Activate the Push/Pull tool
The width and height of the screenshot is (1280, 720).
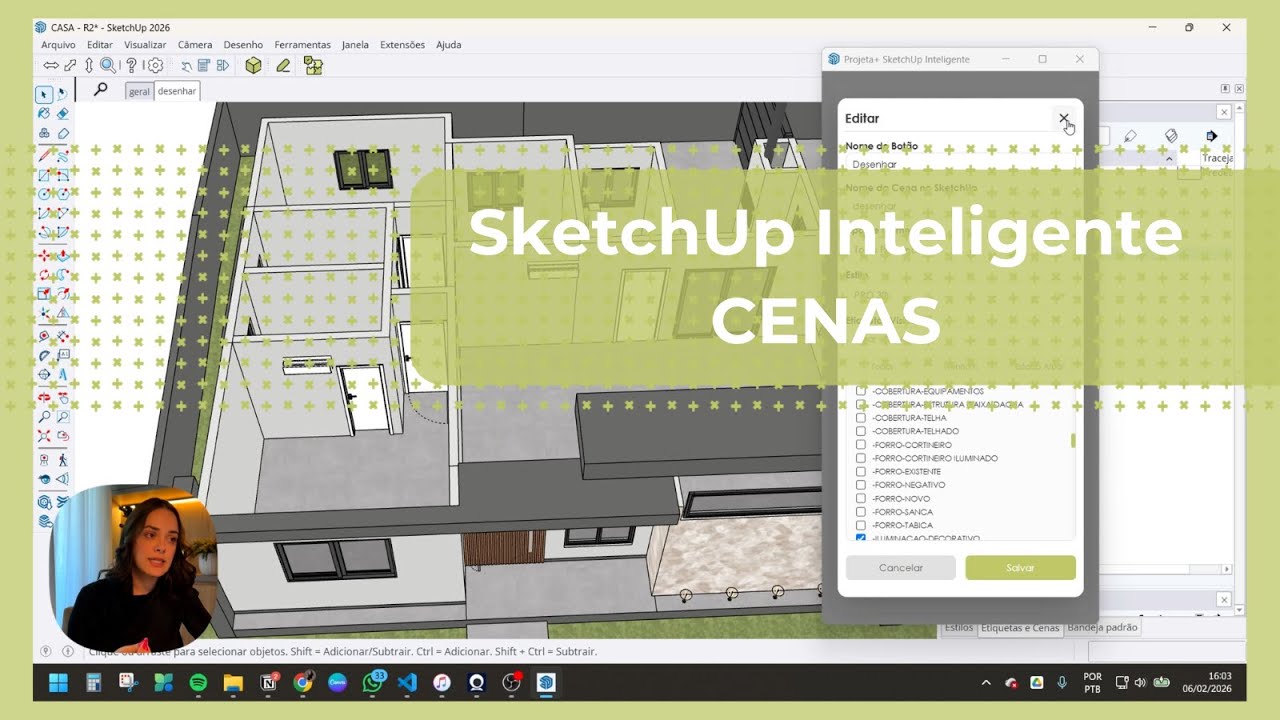coord(62,255)
